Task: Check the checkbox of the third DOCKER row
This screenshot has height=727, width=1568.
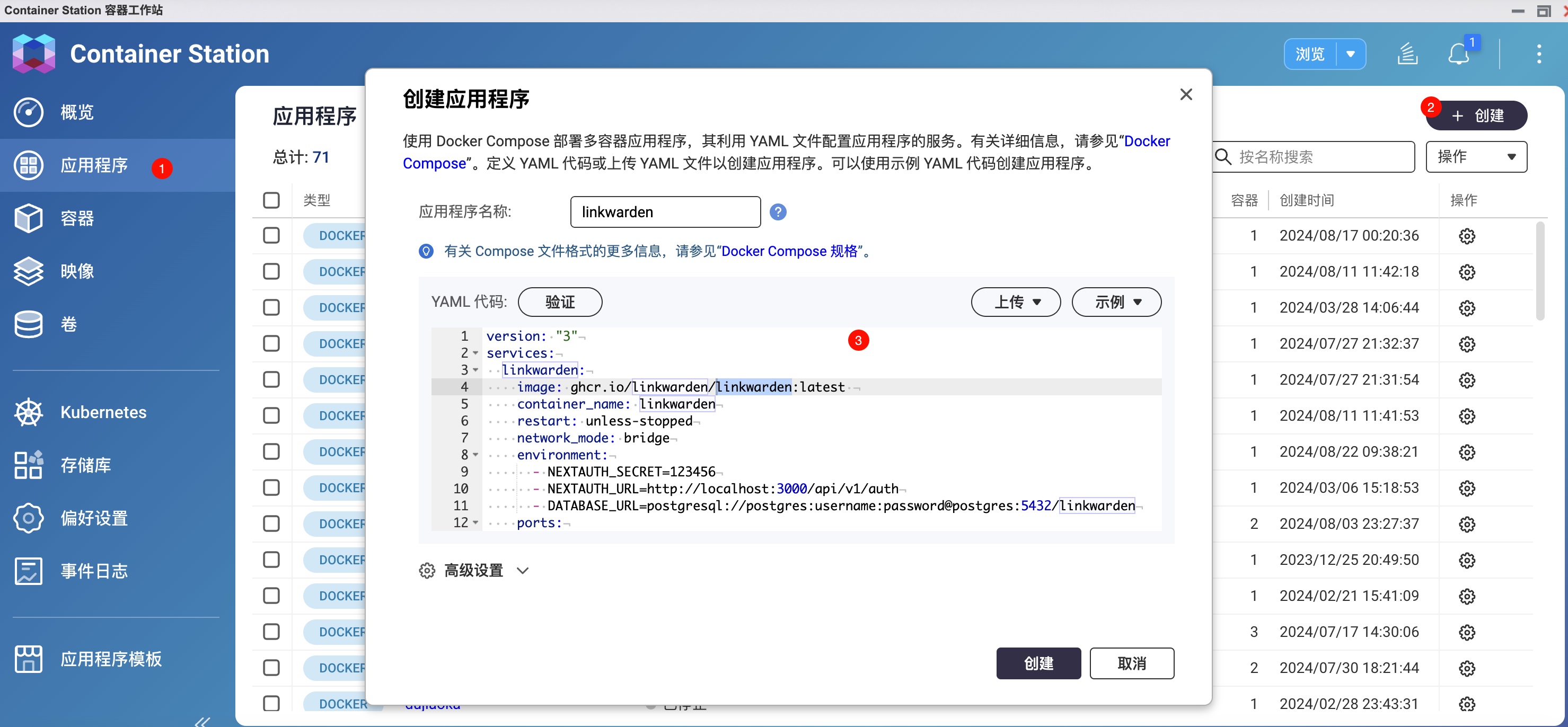Action: tap(271, 307)
